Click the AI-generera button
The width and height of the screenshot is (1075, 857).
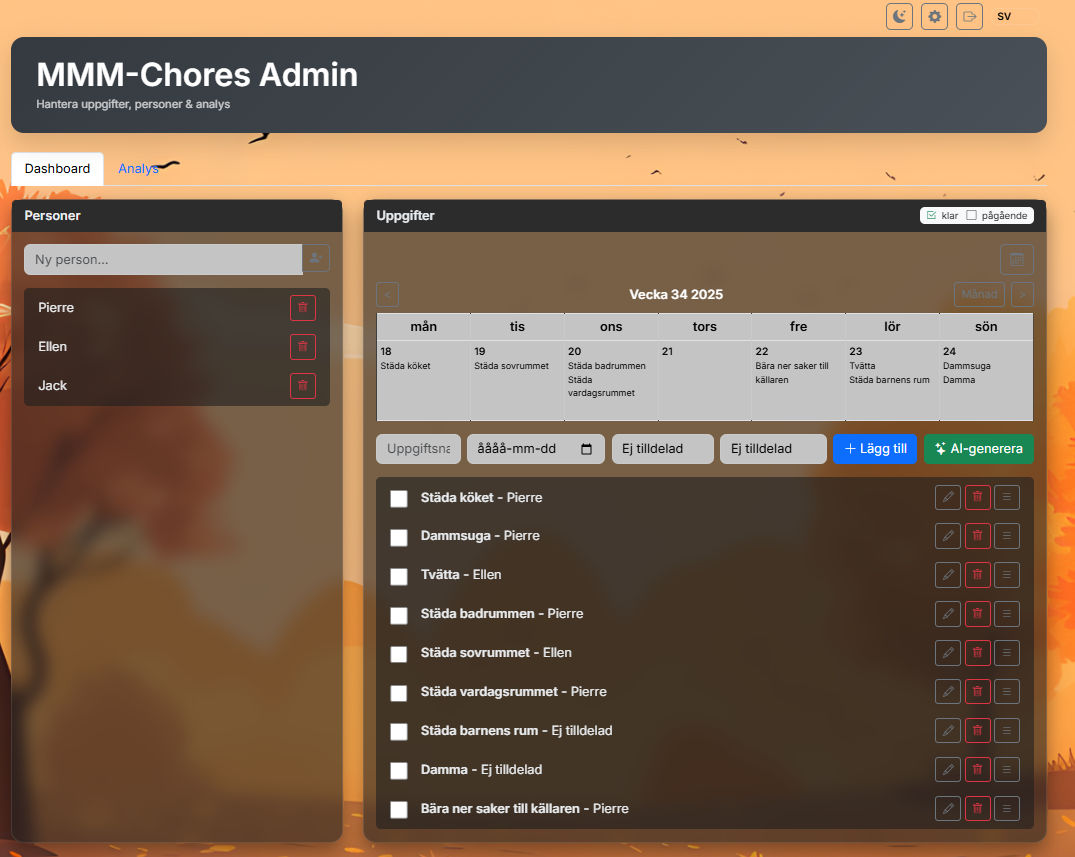[x=978, y=449]
